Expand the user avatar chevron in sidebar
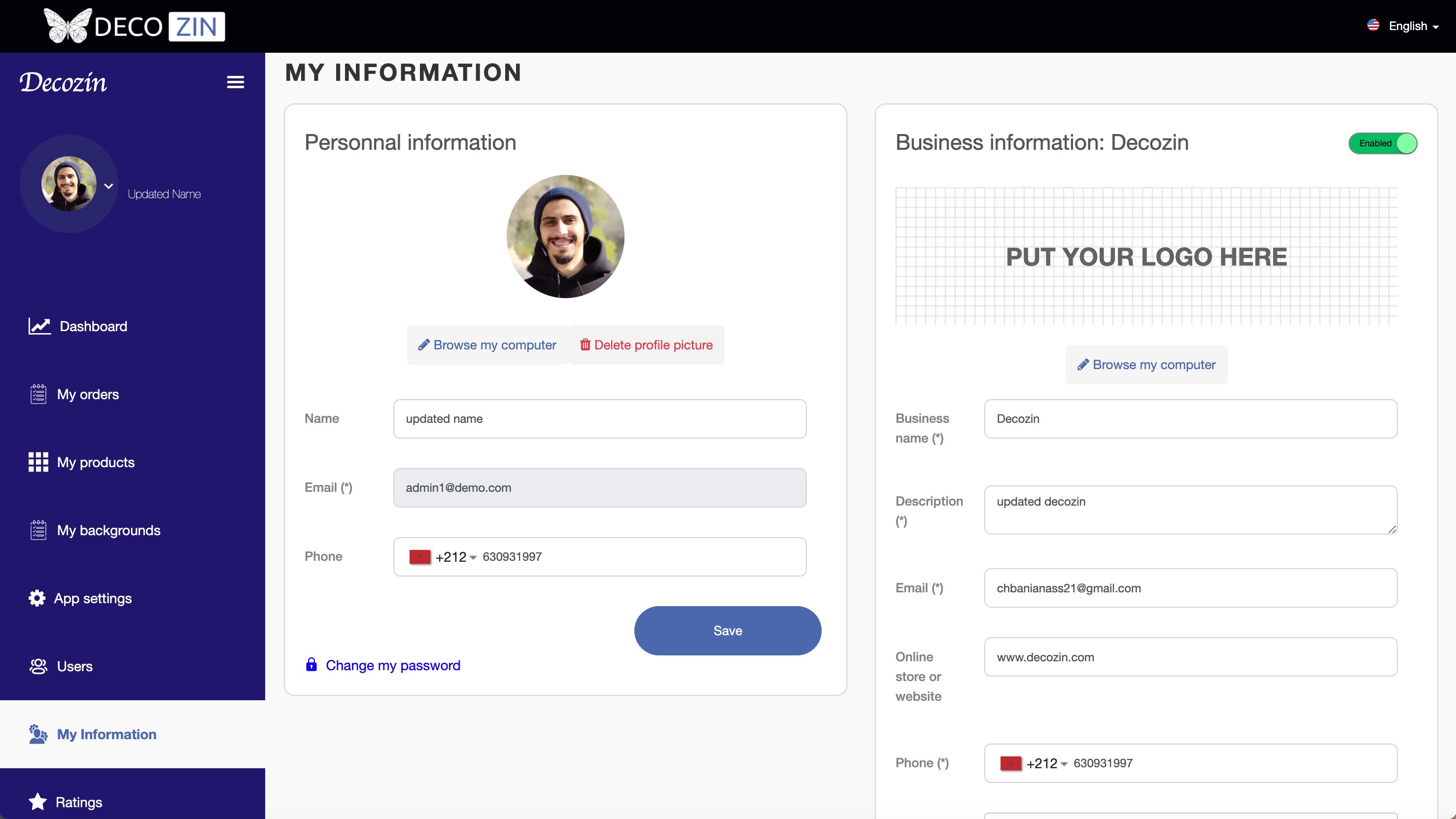The image size is (1456, 819). [108, 186]
